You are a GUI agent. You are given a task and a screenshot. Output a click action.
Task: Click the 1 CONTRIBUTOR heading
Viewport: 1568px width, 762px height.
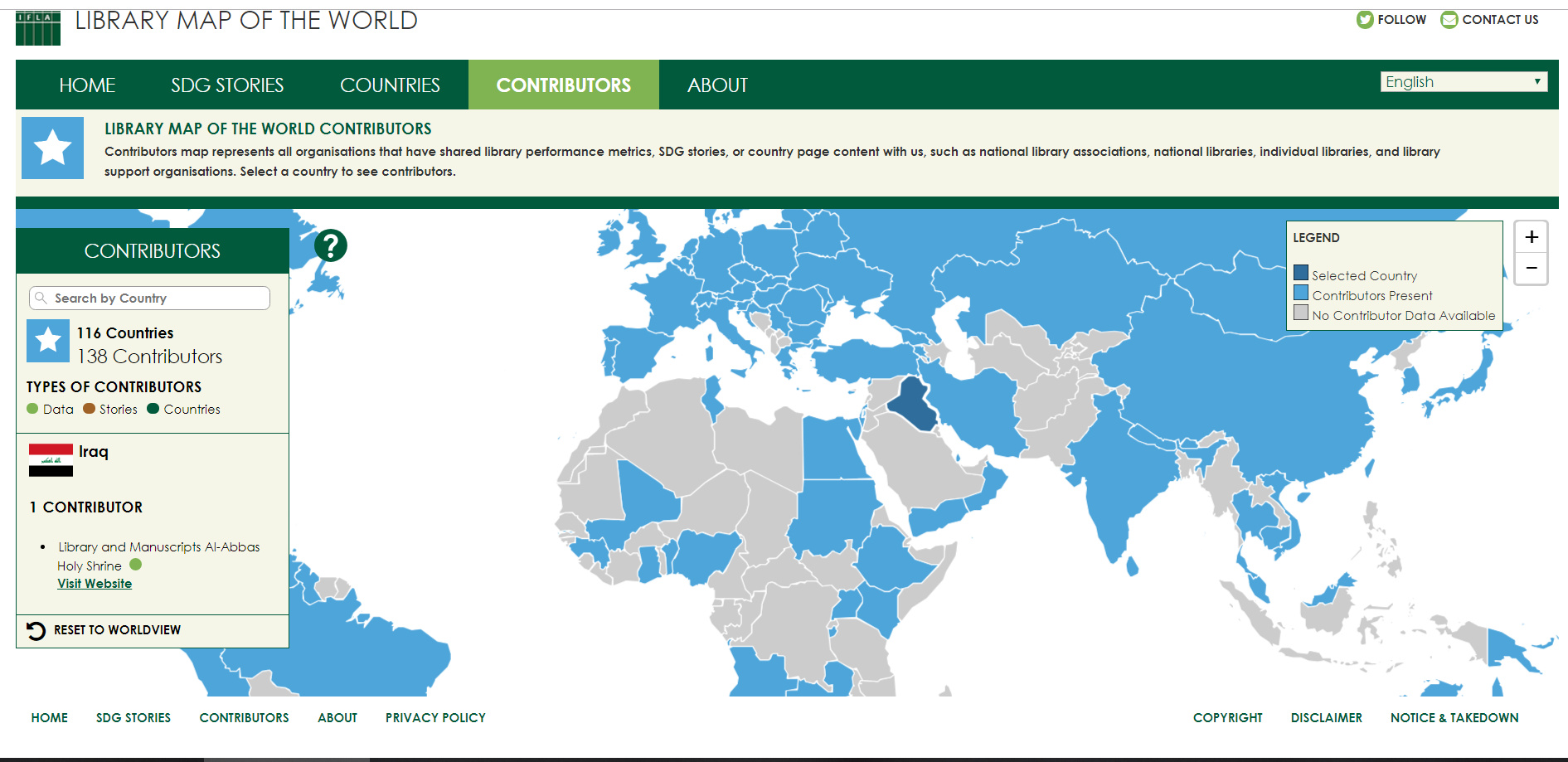(85, 507)
